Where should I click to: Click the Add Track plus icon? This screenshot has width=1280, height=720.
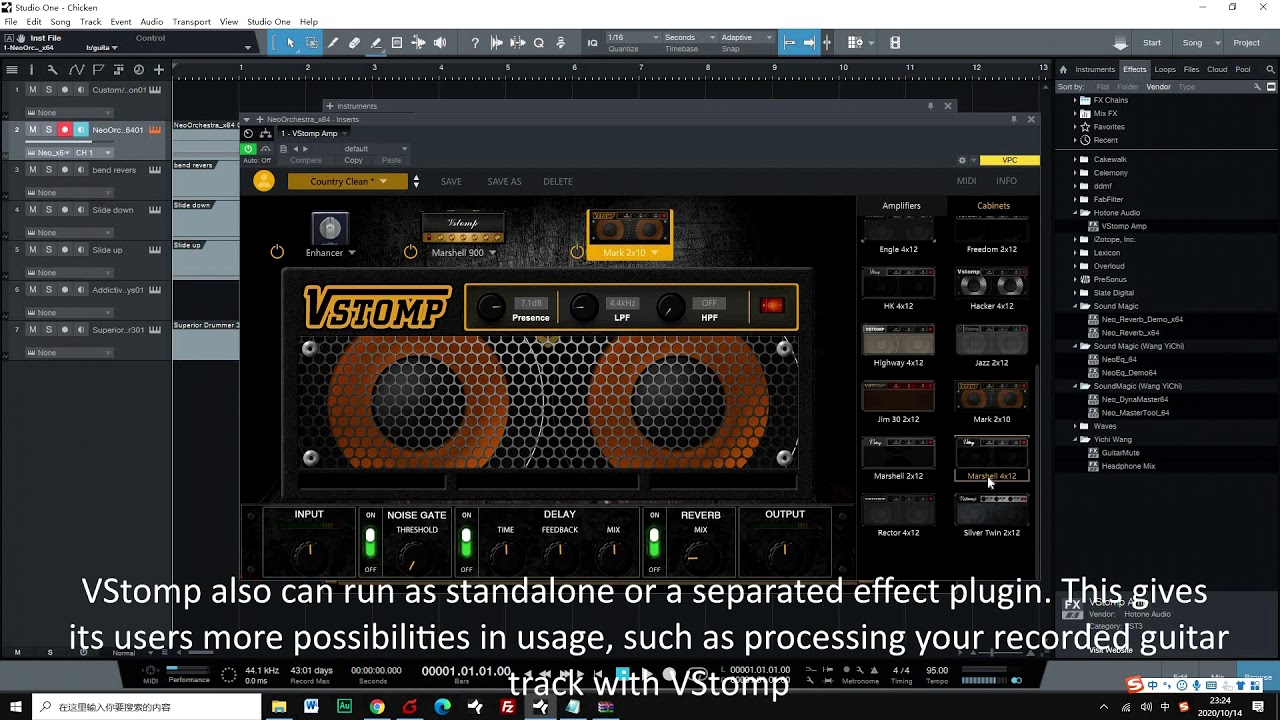pos(159,70)
